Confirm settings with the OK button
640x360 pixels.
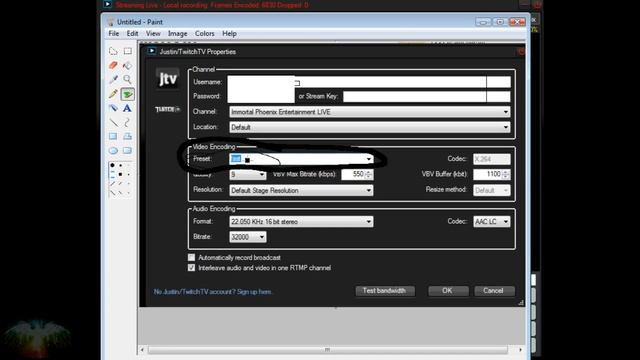point(448,291)
